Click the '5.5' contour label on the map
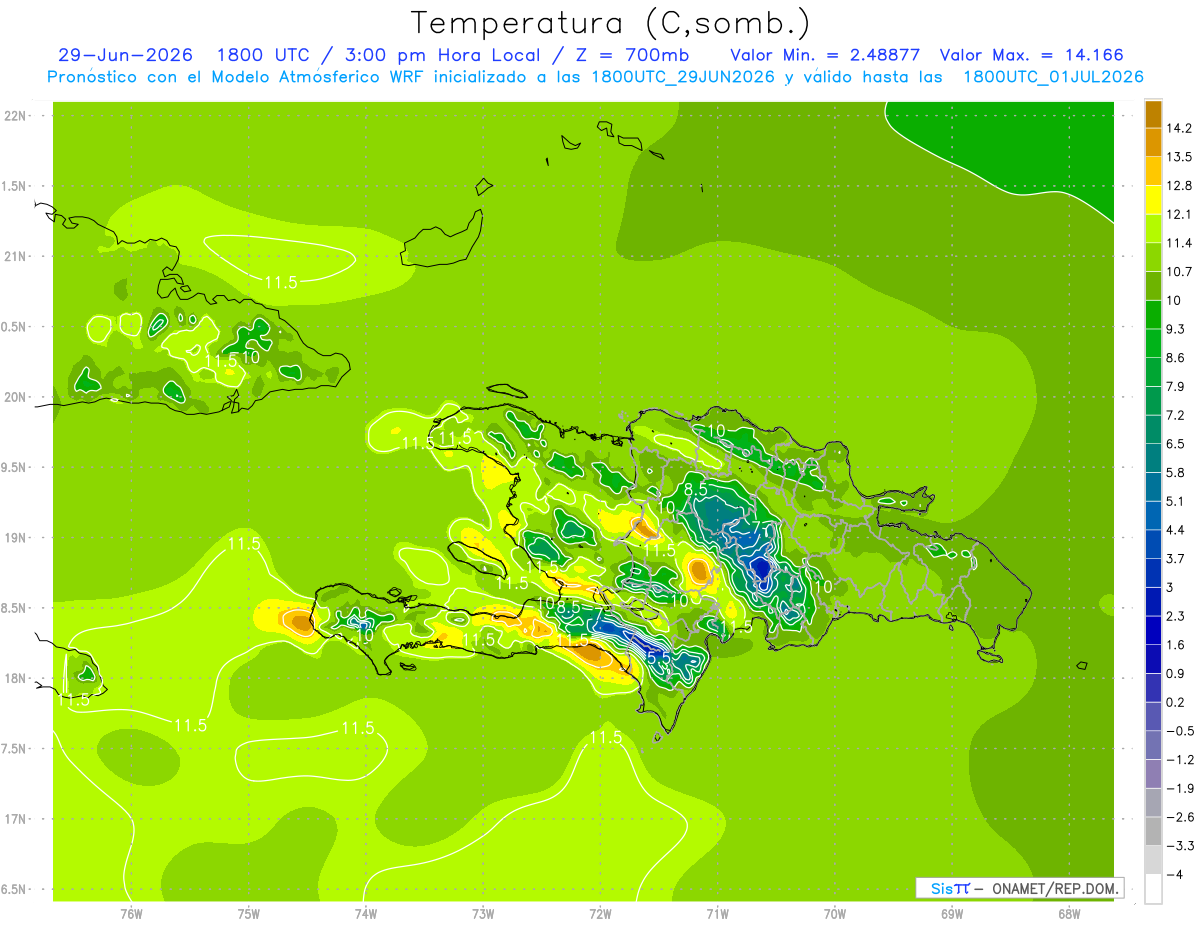The image size is (1200, 927). 657,659
